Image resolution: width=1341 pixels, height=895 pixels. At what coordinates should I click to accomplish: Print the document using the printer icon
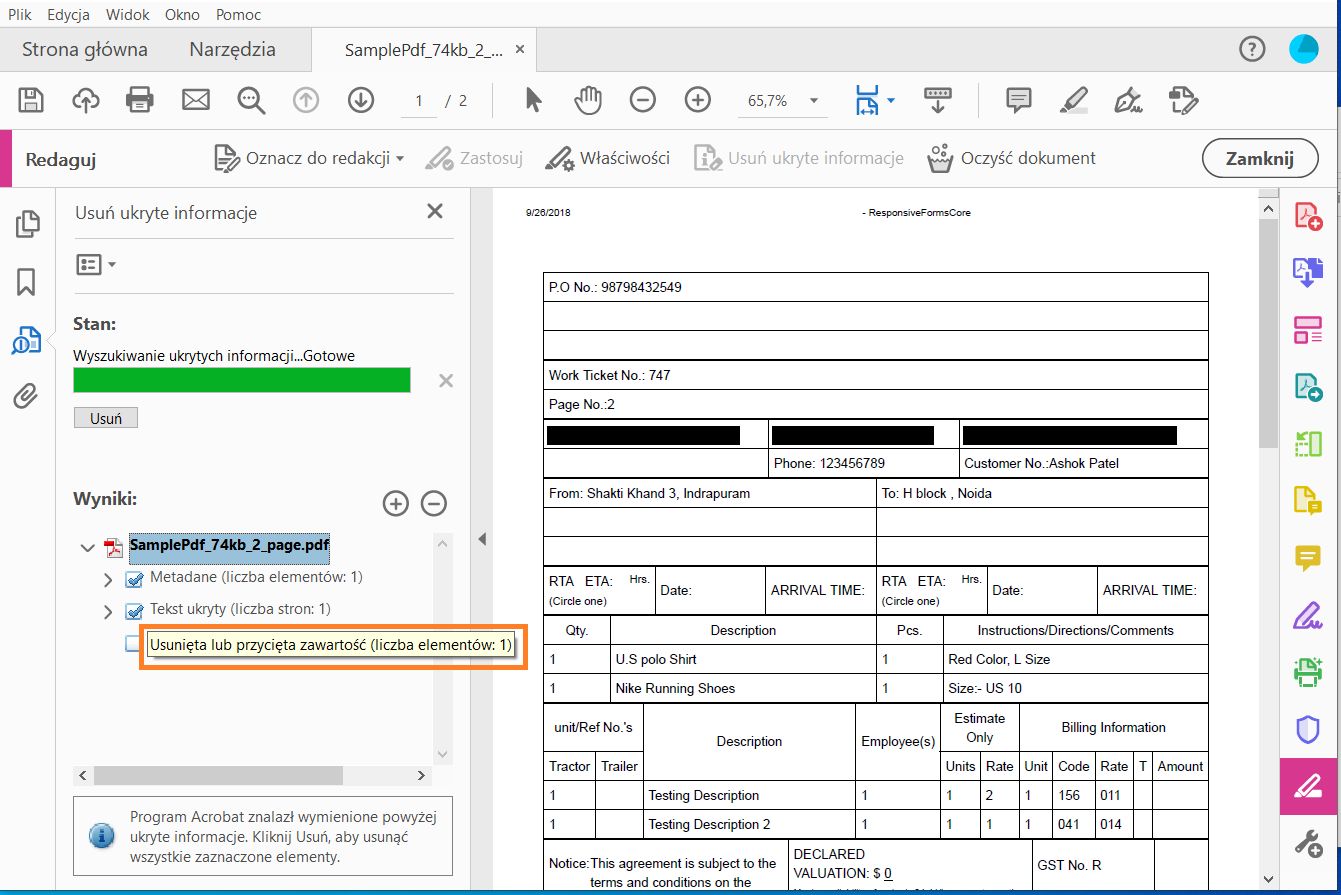pos(140,100)
